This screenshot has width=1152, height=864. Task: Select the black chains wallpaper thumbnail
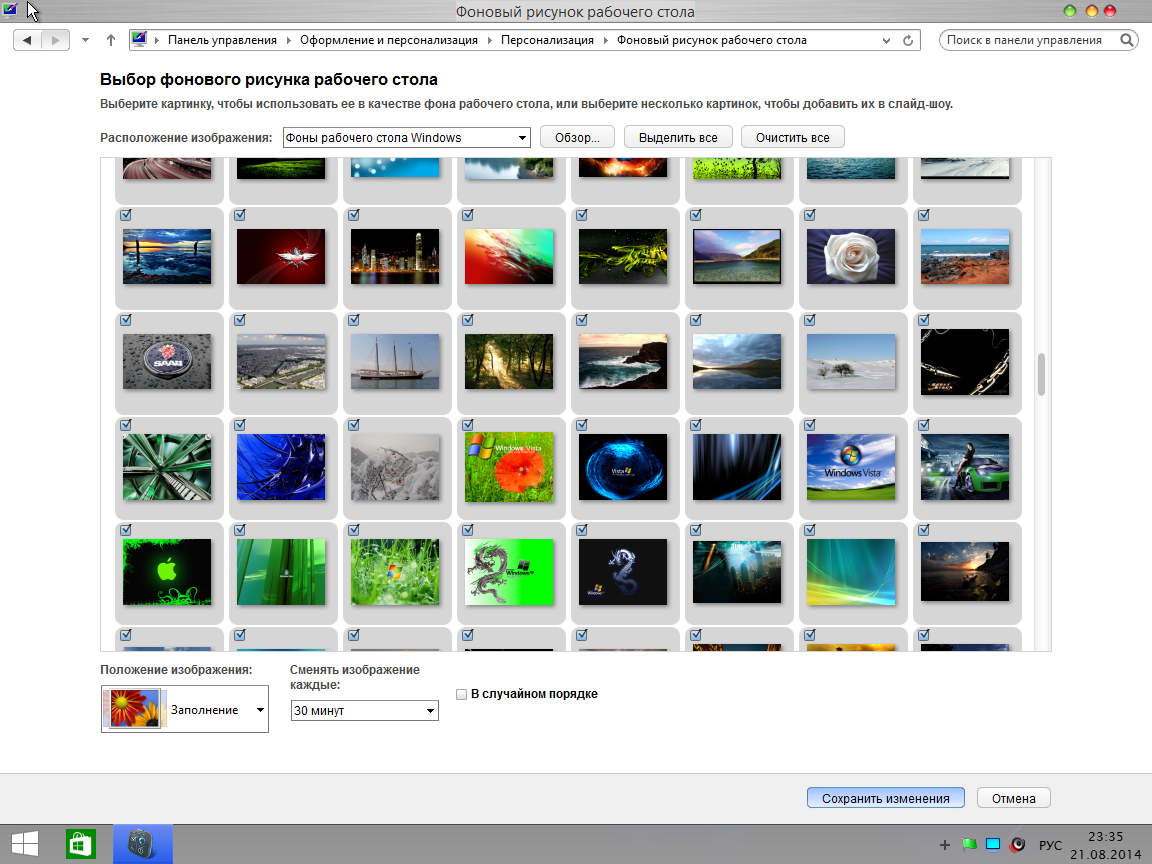965,361
